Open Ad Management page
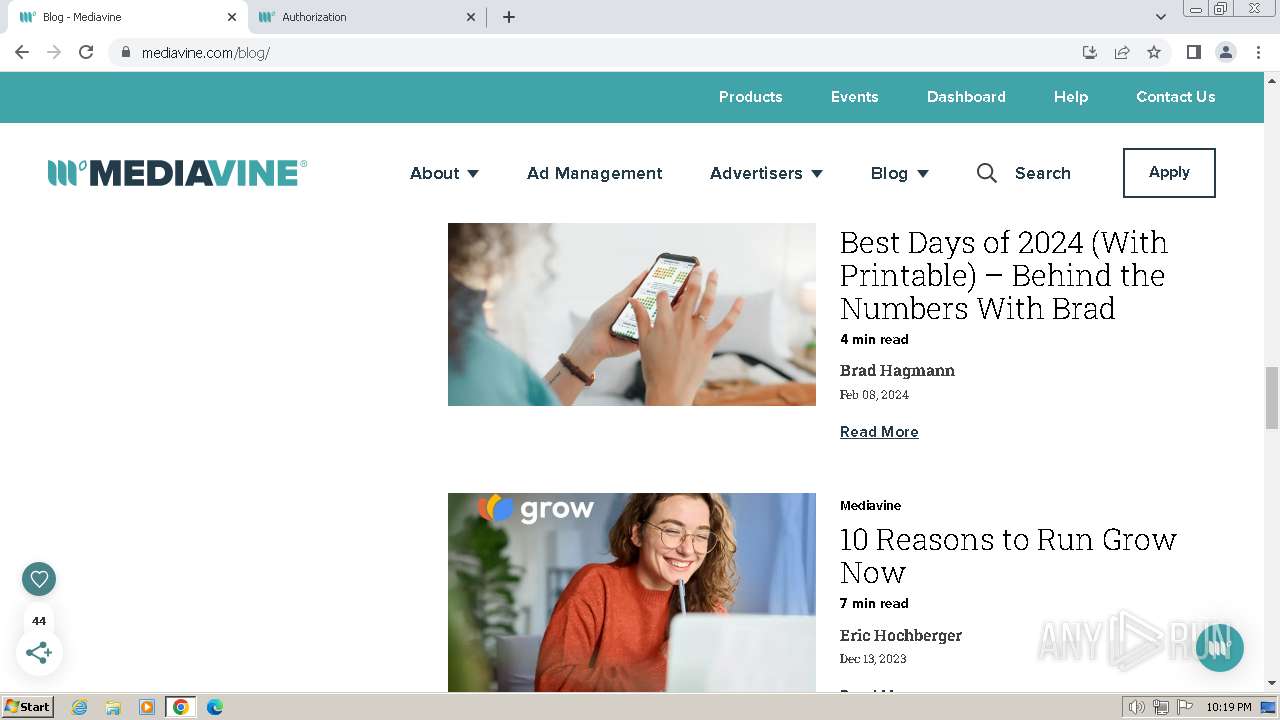 coord(594,173)
